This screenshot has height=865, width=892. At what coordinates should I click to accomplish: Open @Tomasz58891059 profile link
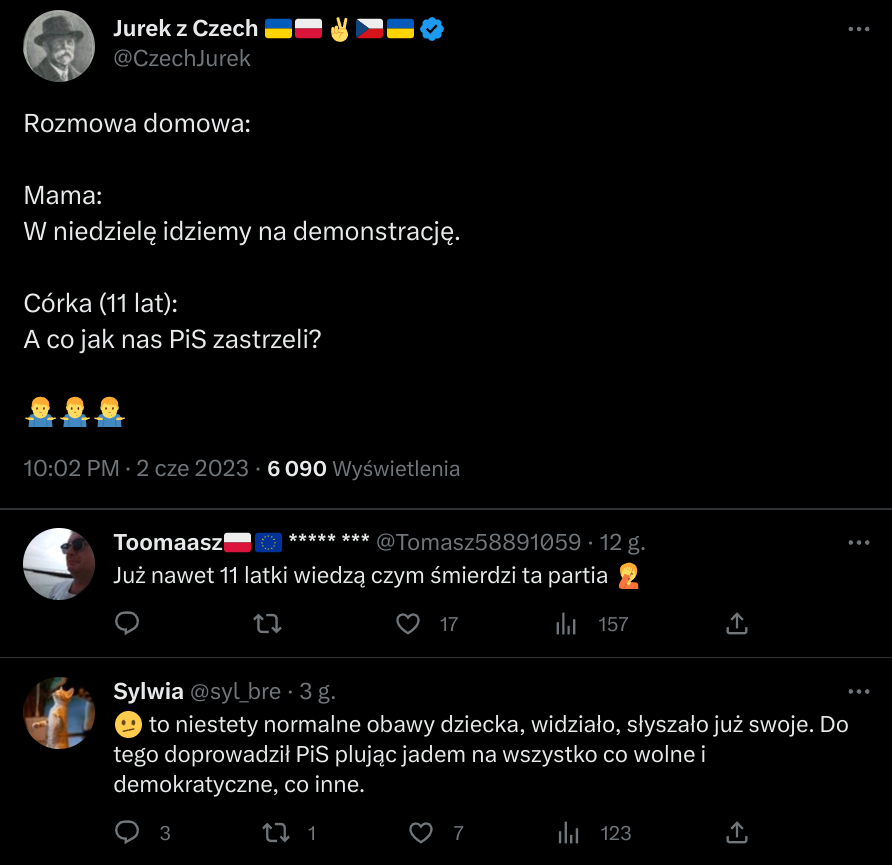(x=477, y=542)
